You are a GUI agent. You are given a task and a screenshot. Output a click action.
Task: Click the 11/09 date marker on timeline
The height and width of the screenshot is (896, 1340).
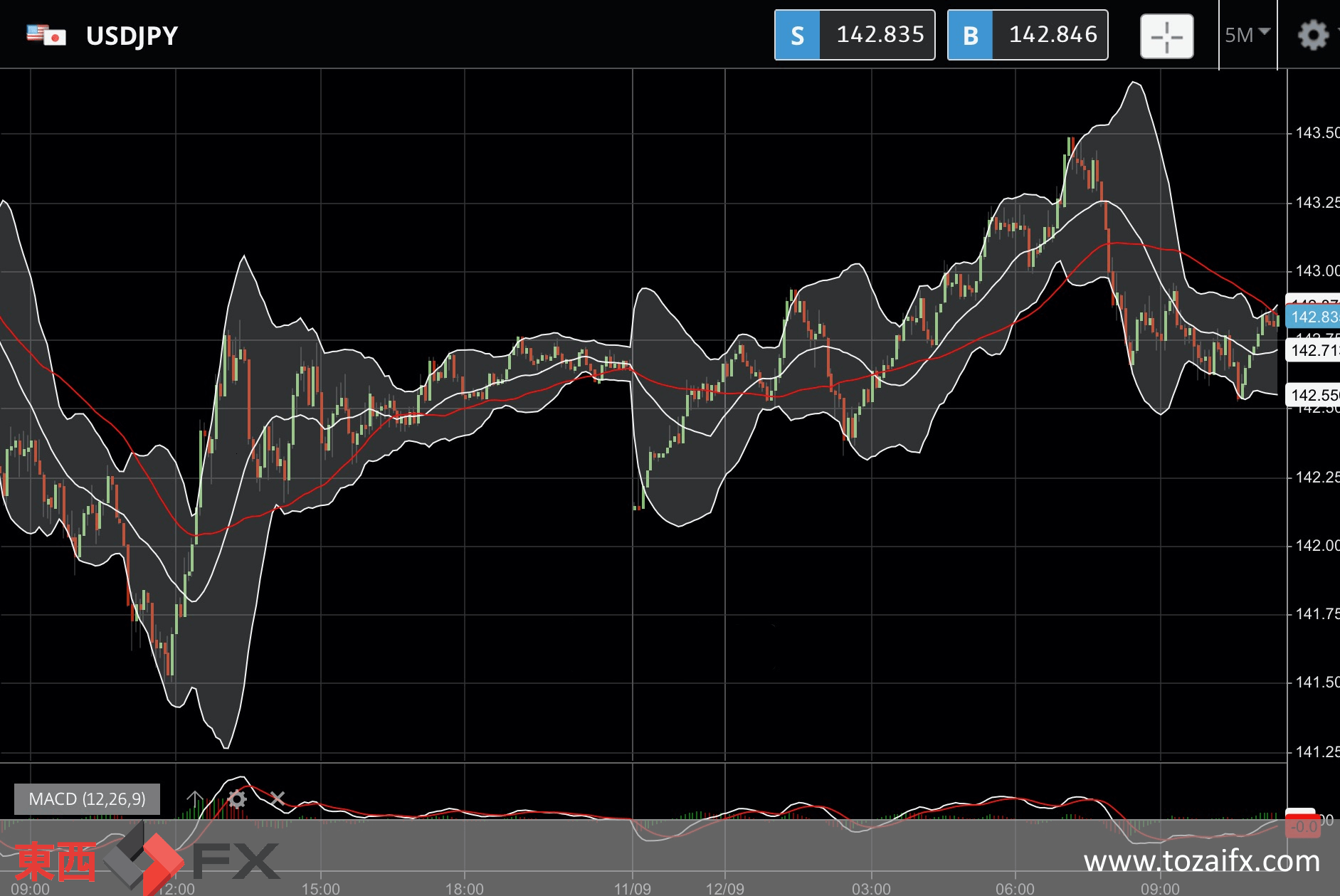(633, 888)
